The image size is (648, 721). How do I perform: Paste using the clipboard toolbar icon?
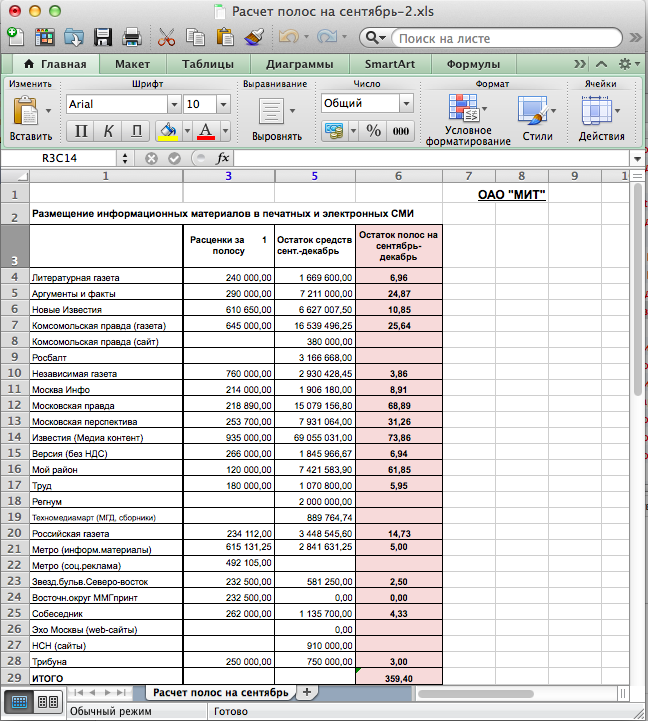point(225,37)
